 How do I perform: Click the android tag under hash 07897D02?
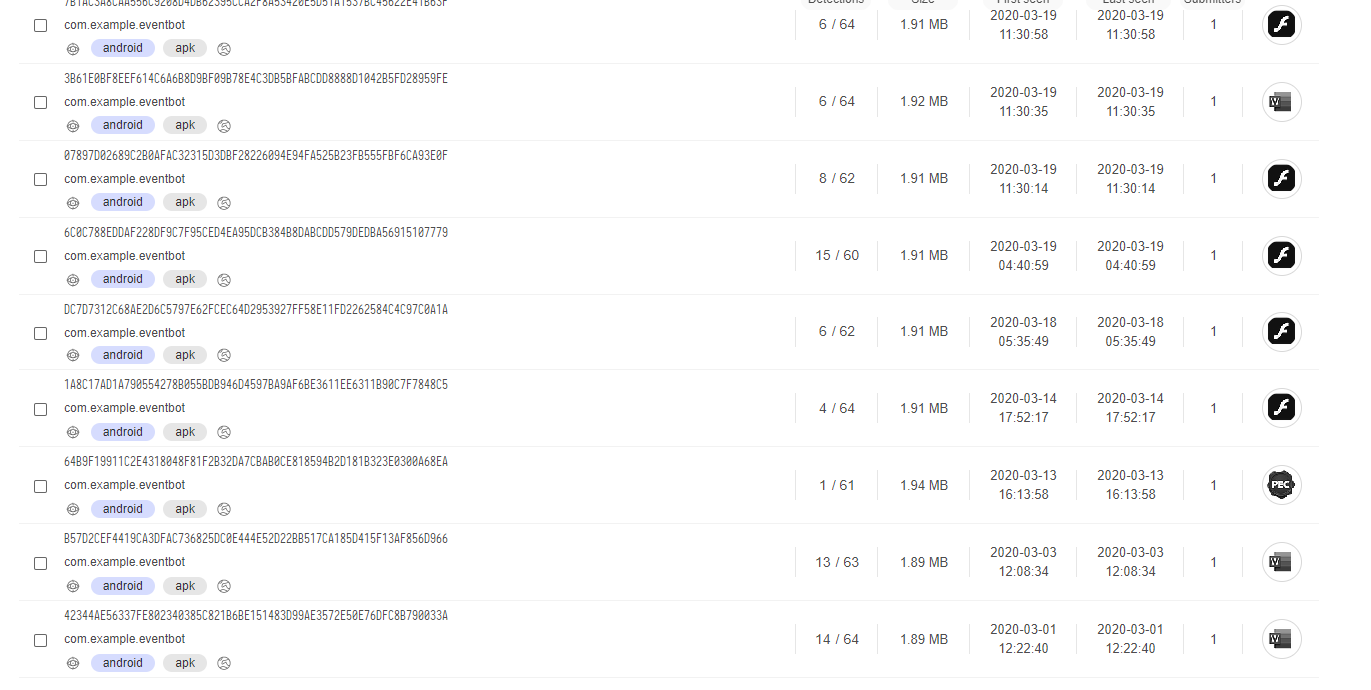tap(123, 202)
